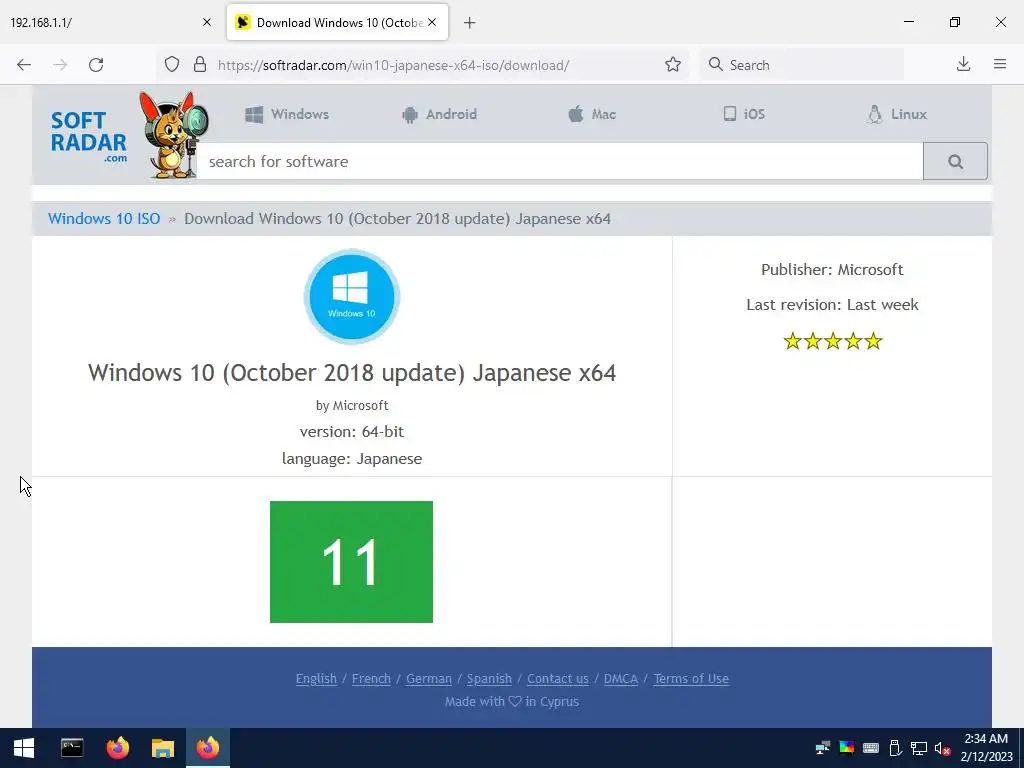The image size is (1024, 768).
Task: Click the Last revision: Last week text
Action: tap(832, 304)
